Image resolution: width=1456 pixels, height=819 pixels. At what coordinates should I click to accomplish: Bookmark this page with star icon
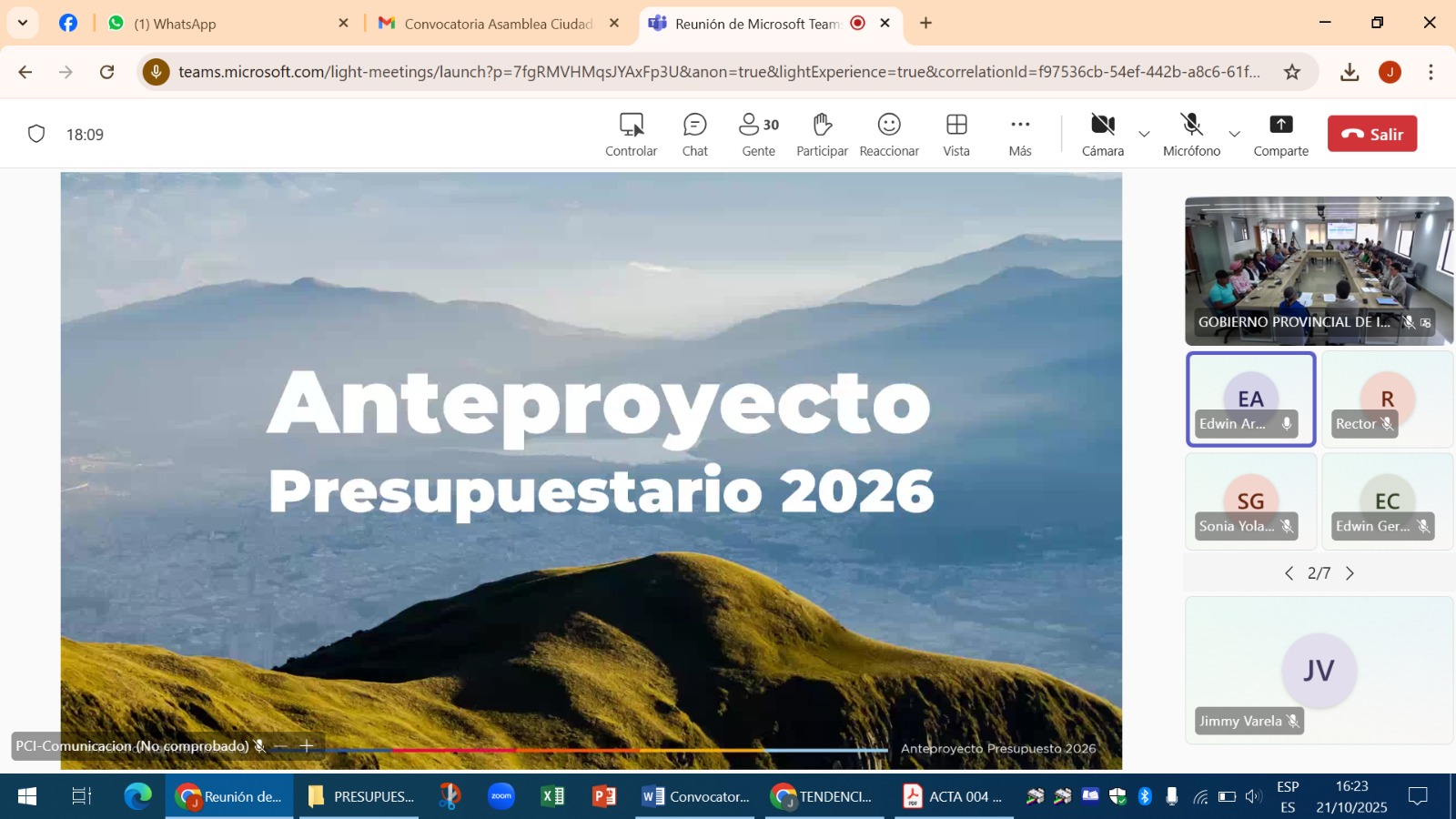point(1292,72)
